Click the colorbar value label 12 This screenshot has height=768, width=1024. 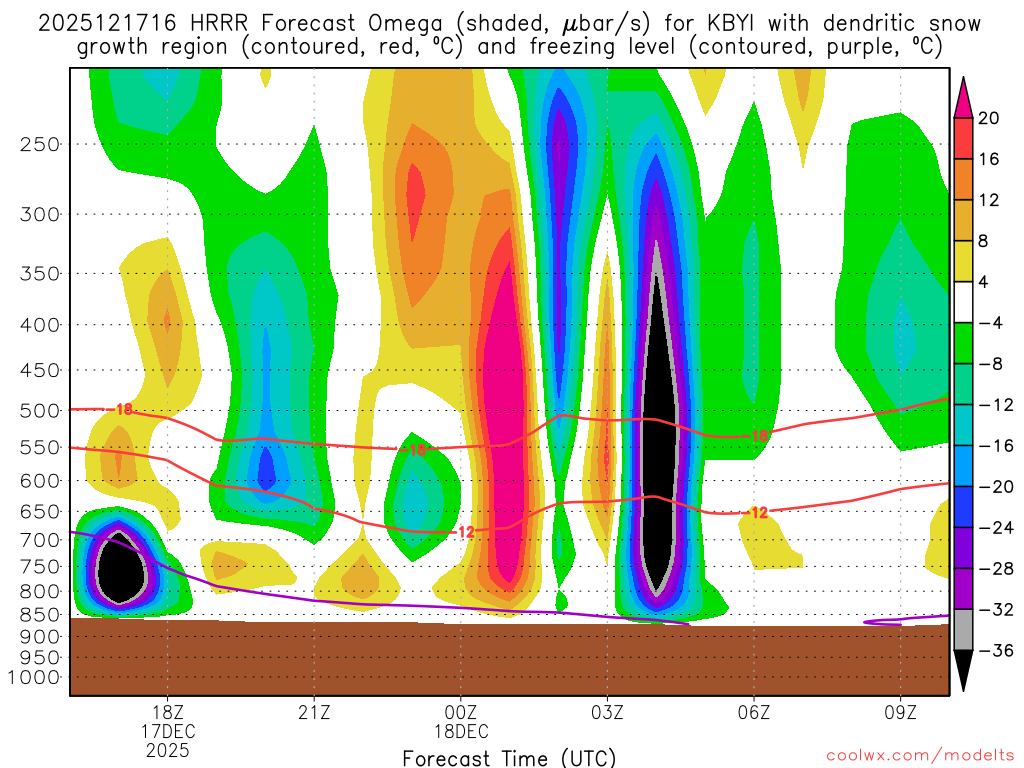point(989,200)
